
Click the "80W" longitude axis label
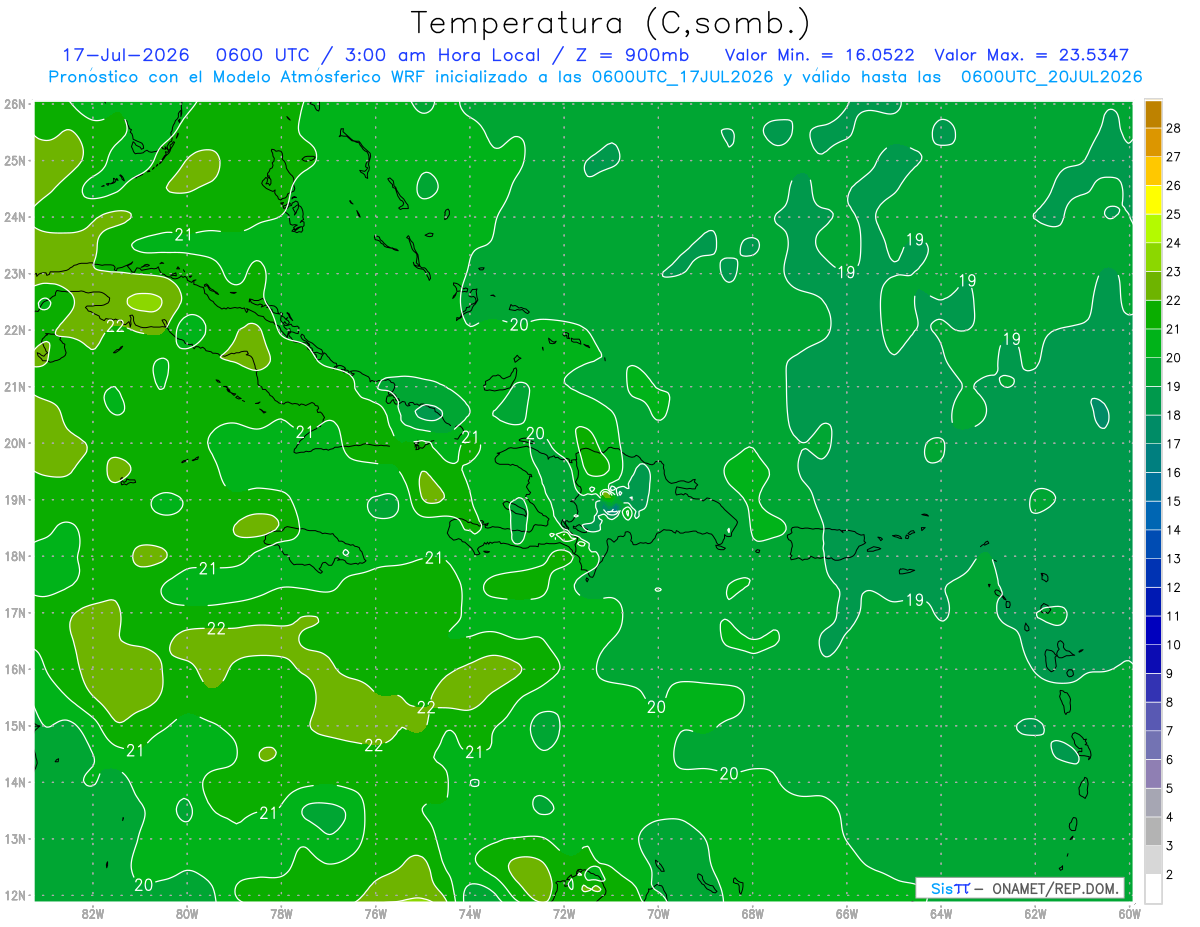pyautogui.click(x=187, y=913)
